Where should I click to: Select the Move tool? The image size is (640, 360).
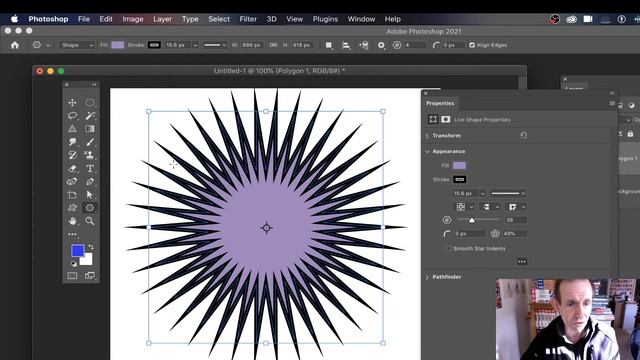click(x=73, y=102)
